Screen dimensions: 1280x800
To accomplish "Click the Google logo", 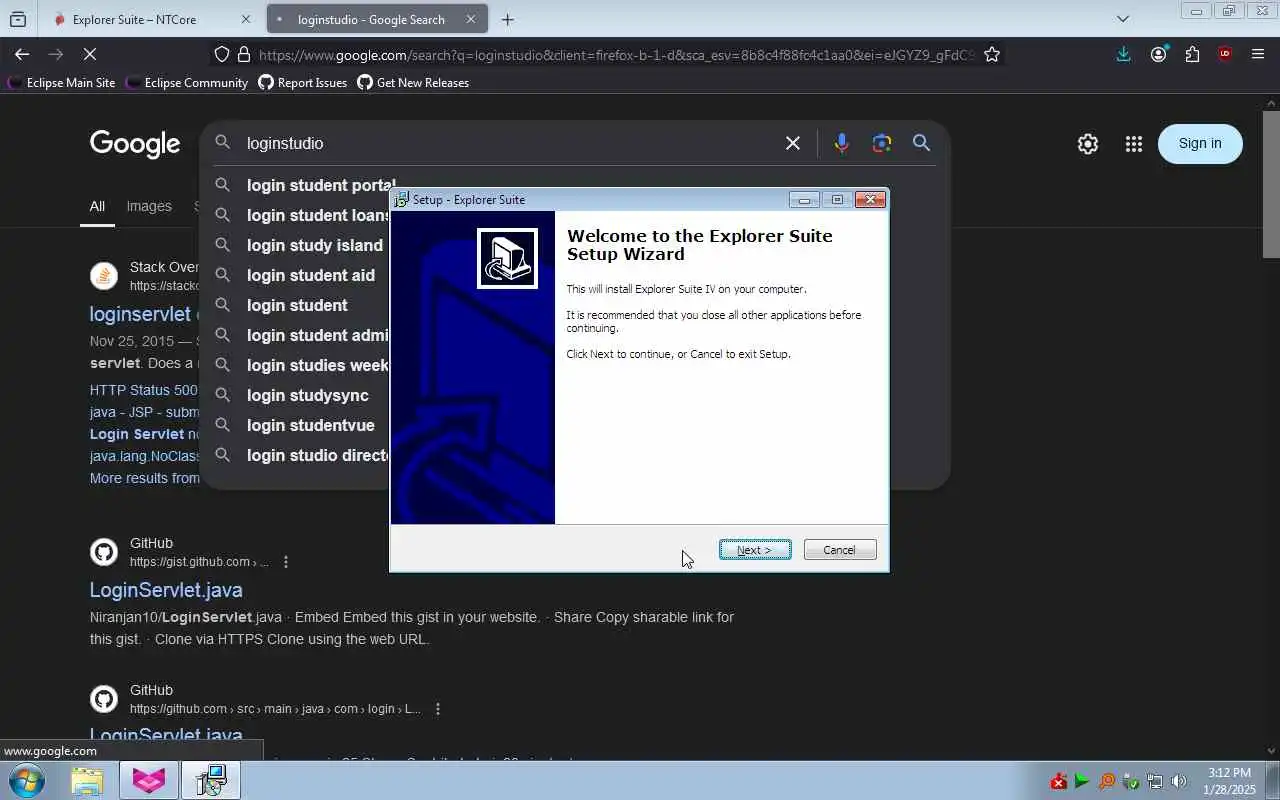I will coord(135,144).
